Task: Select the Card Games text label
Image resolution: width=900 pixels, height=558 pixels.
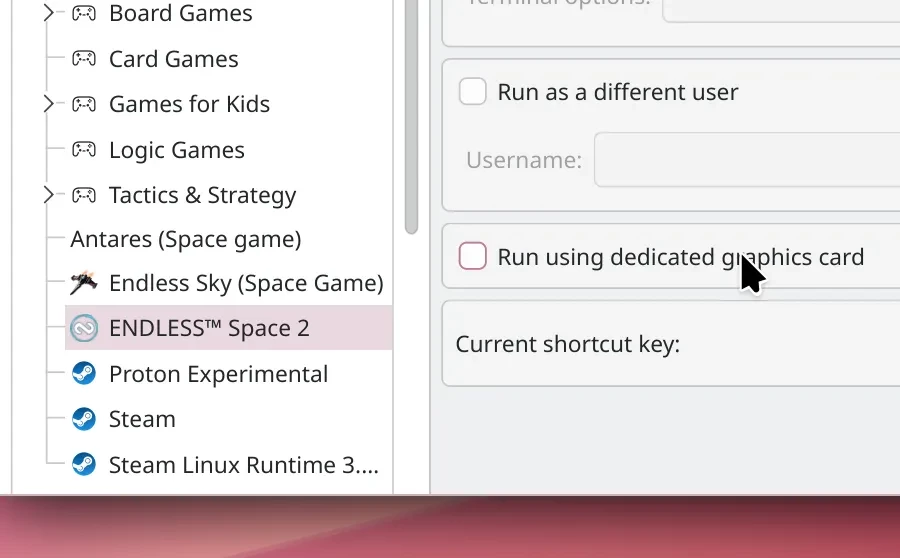Action: click(x=173, y=59)
